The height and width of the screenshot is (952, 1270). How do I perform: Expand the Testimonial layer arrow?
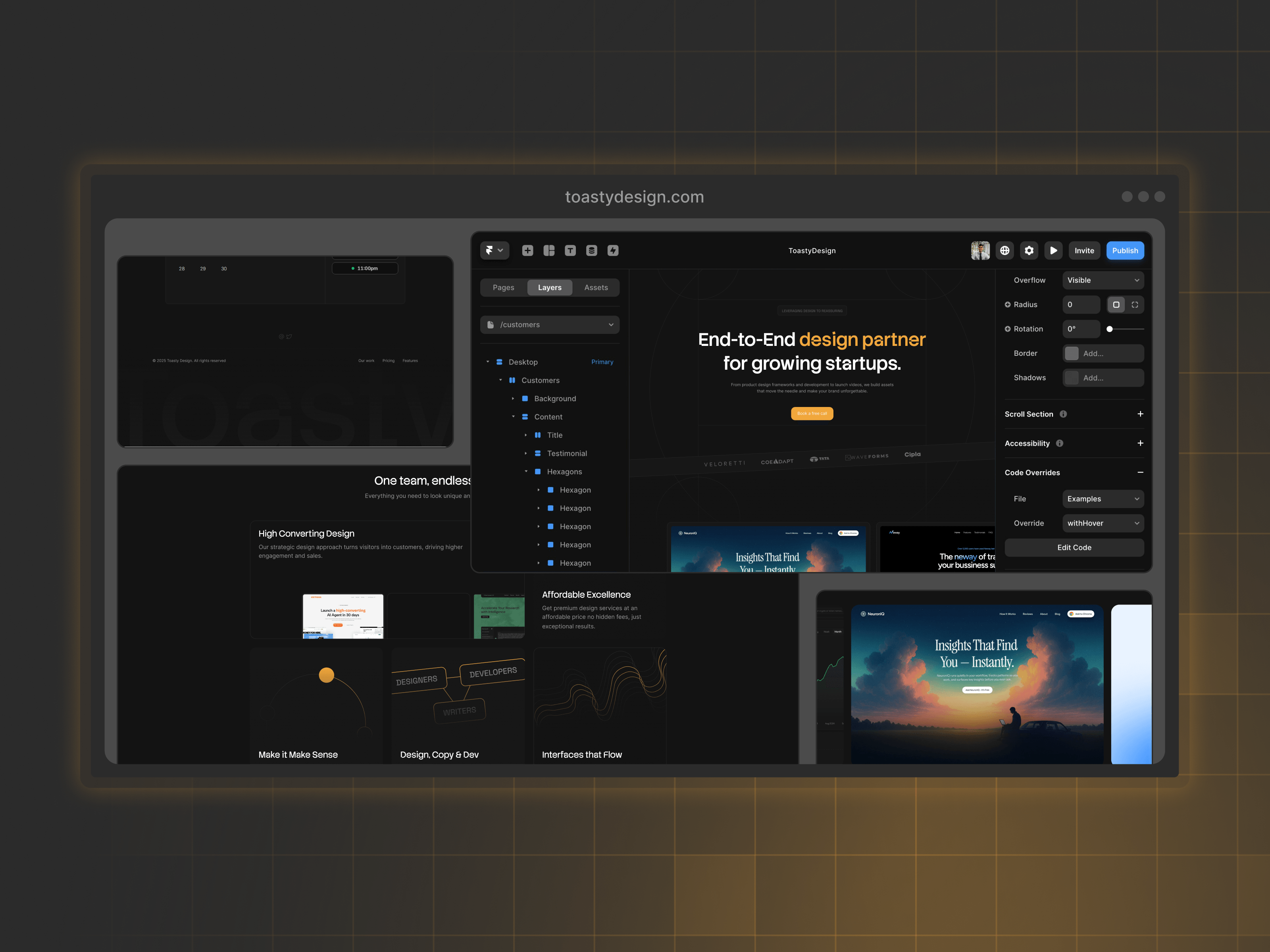point(525,453)
